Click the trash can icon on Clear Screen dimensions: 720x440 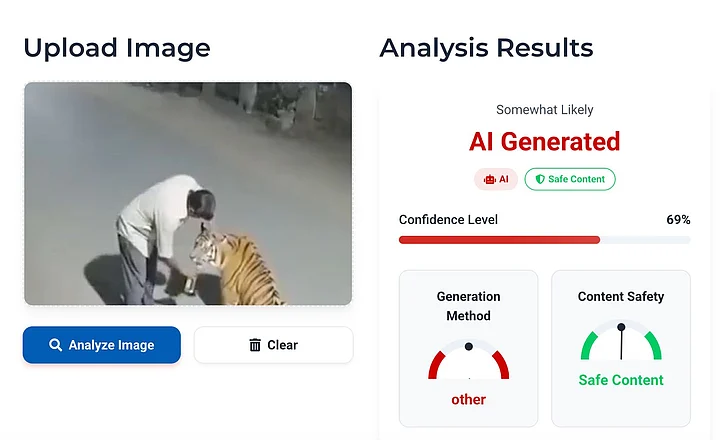click(255, 345)
